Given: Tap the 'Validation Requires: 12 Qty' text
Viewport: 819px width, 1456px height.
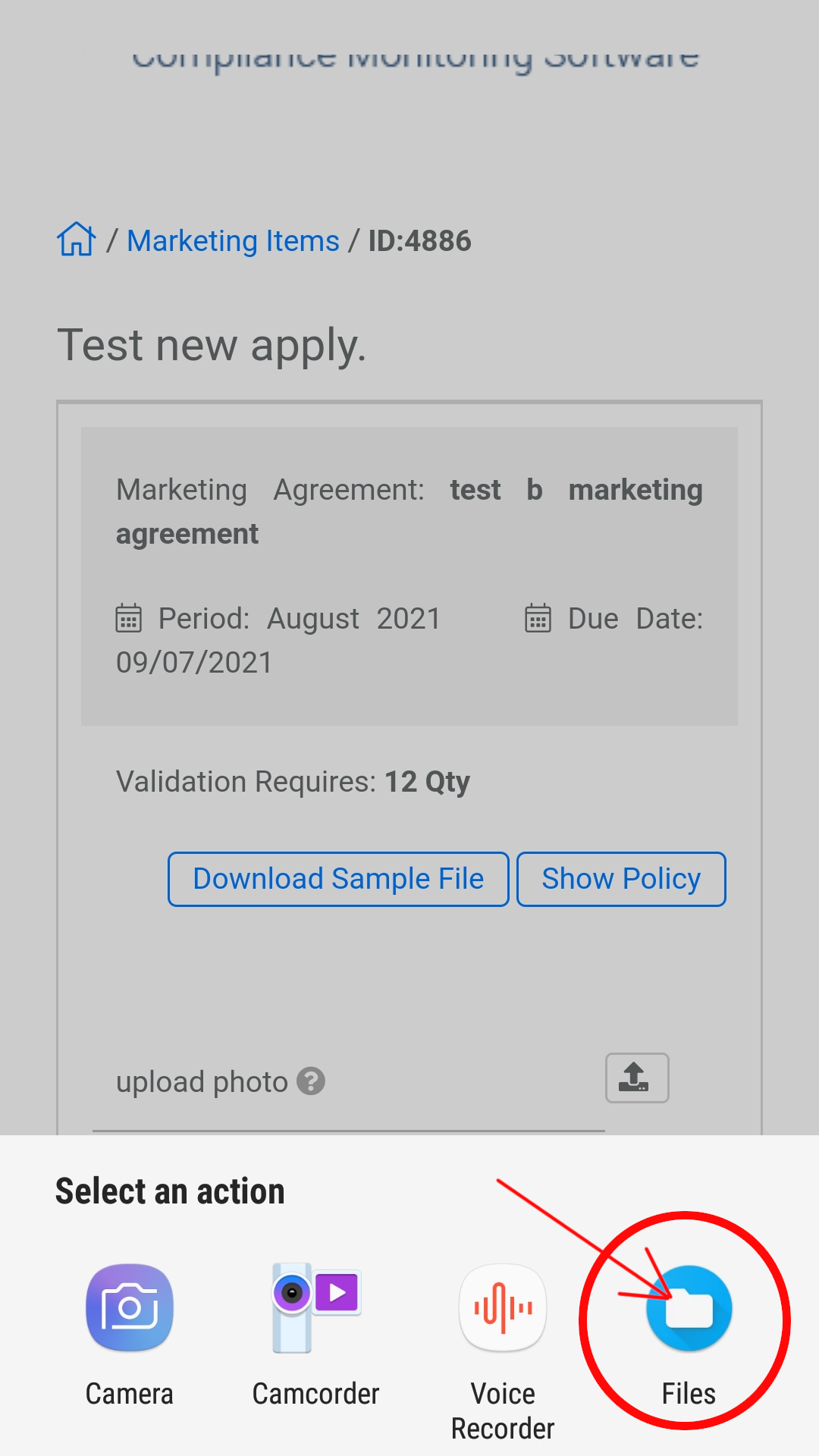Looking at the screenshot, I should (x=293, y=782).
